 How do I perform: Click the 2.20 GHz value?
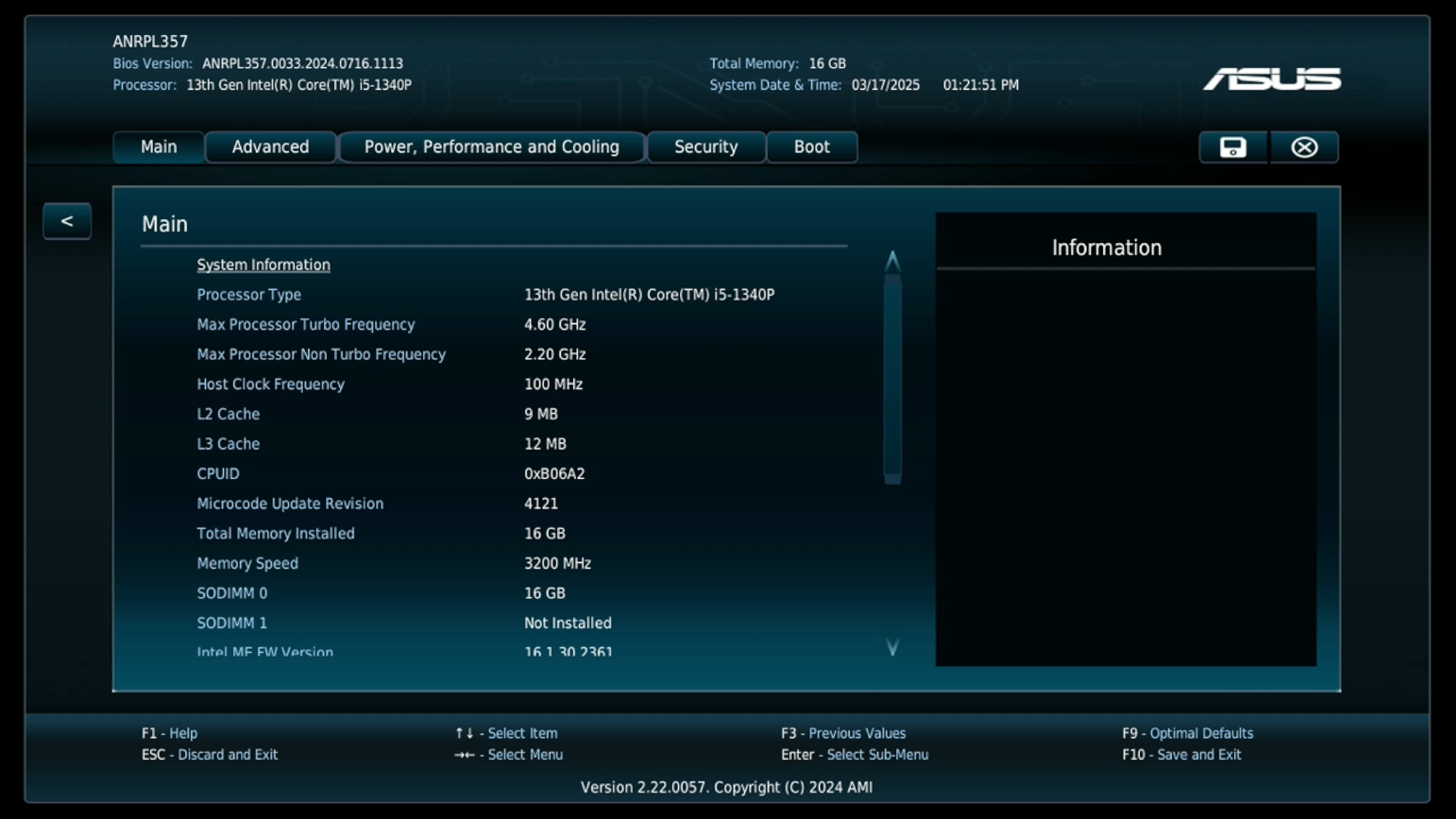point(555,355)
